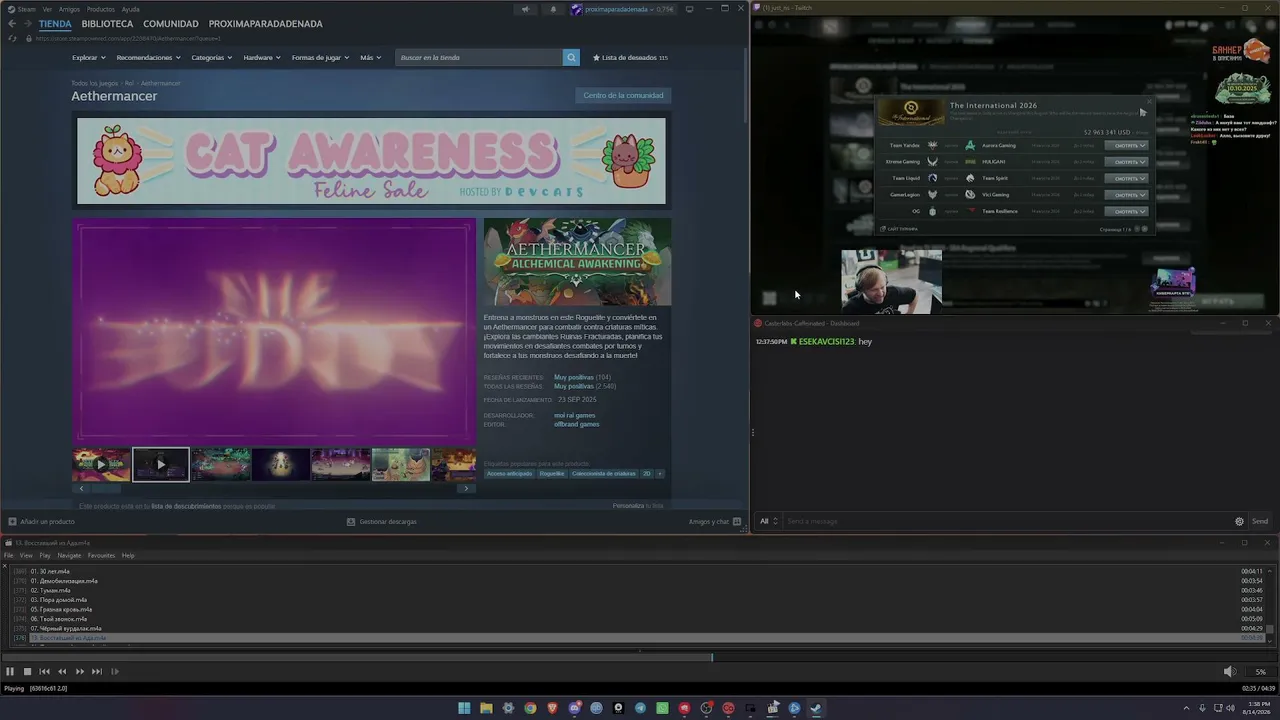Switch to the TIENDA tab
This screenshot has height=720, width=1280.
click(55, 24)
